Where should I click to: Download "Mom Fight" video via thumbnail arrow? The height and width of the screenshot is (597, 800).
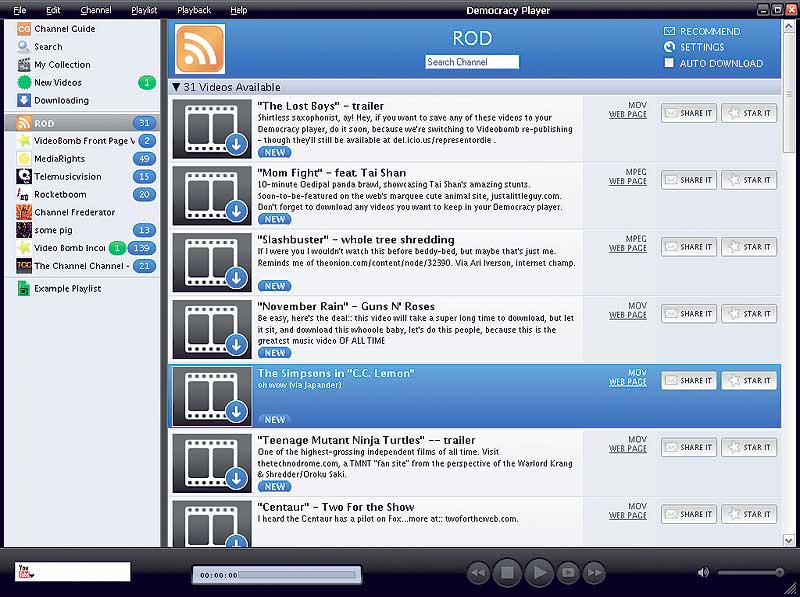(236, 211)
